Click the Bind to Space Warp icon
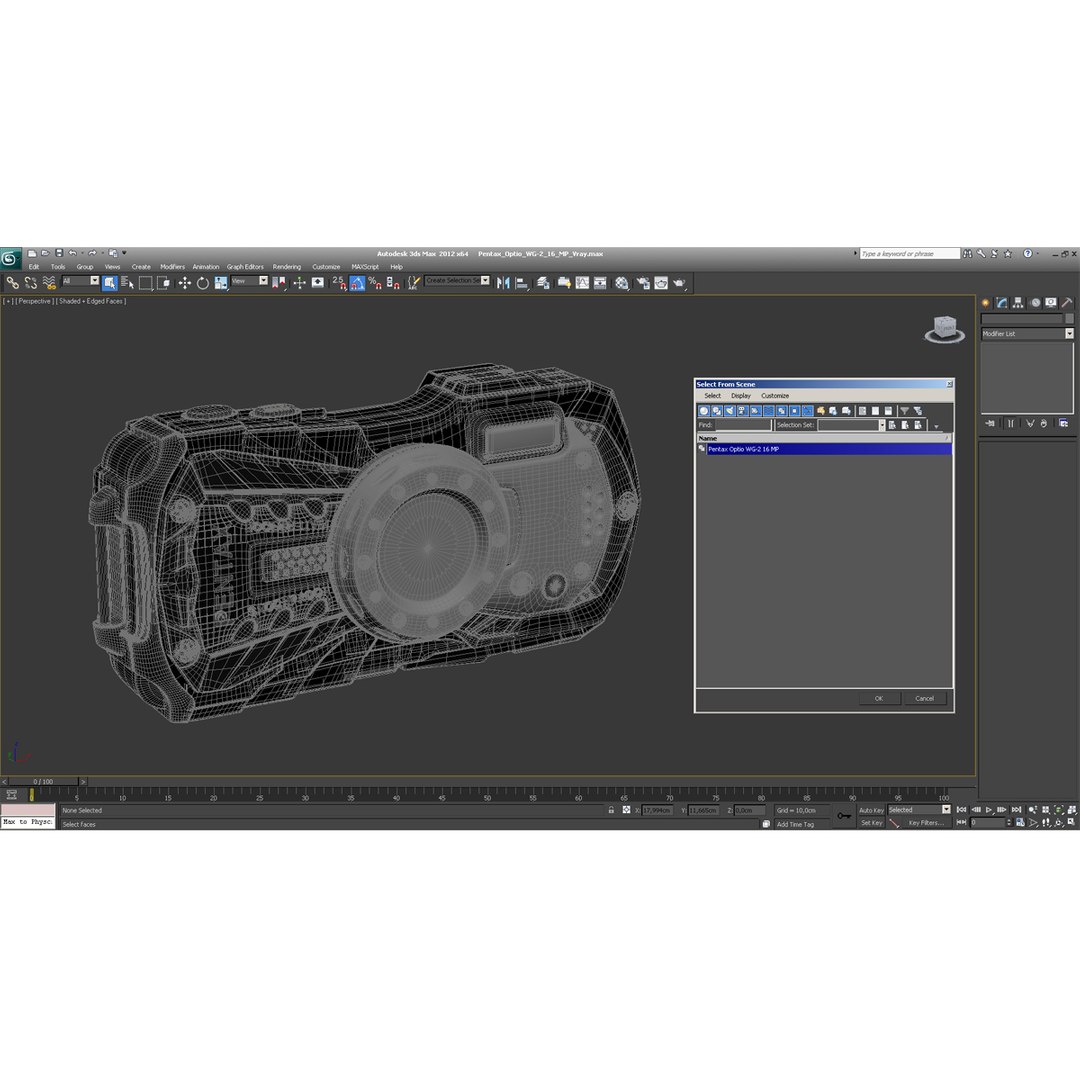1080x1080 pixels. click(50, 282)
